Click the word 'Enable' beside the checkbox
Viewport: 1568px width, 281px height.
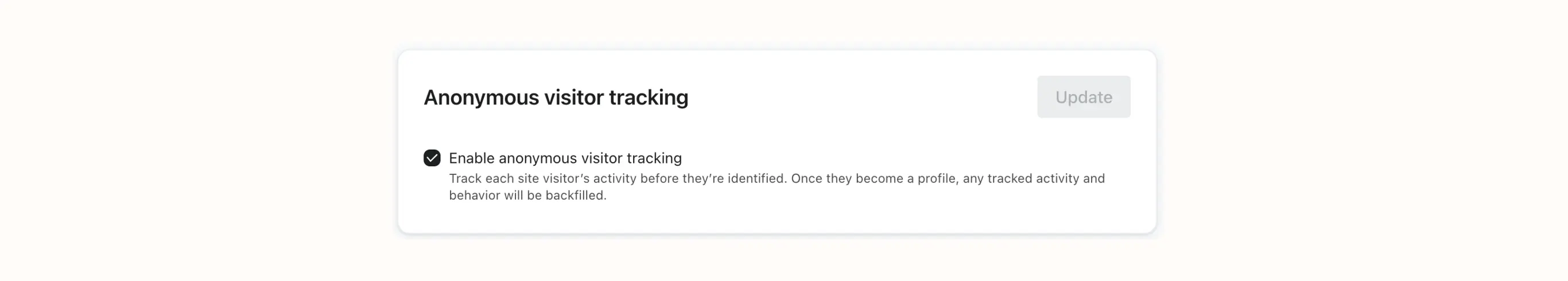(x=471, y=158)
